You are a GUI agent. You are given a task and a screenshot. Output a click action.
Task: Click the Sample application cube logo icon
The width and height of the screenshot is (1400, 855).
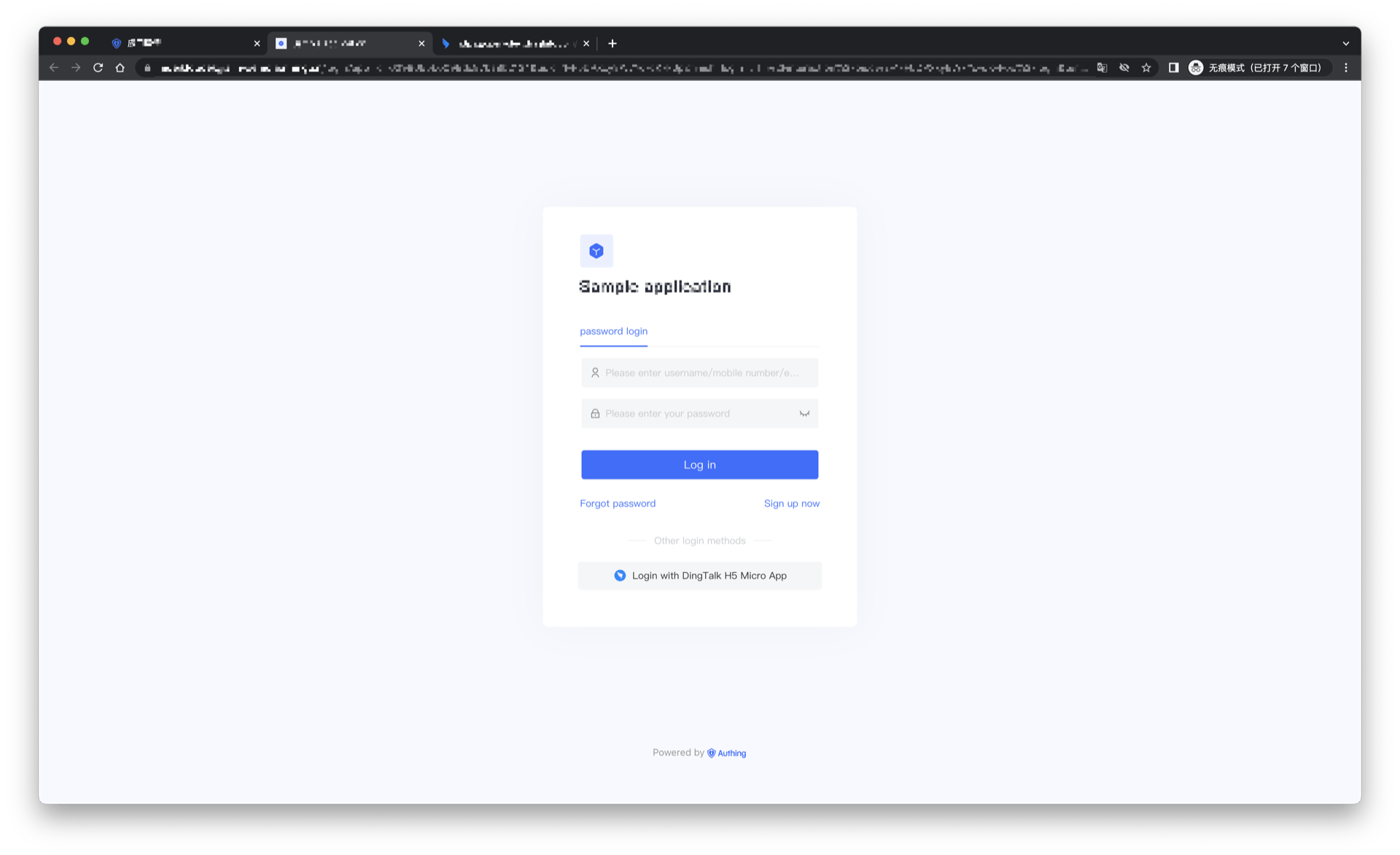[596, 250]
